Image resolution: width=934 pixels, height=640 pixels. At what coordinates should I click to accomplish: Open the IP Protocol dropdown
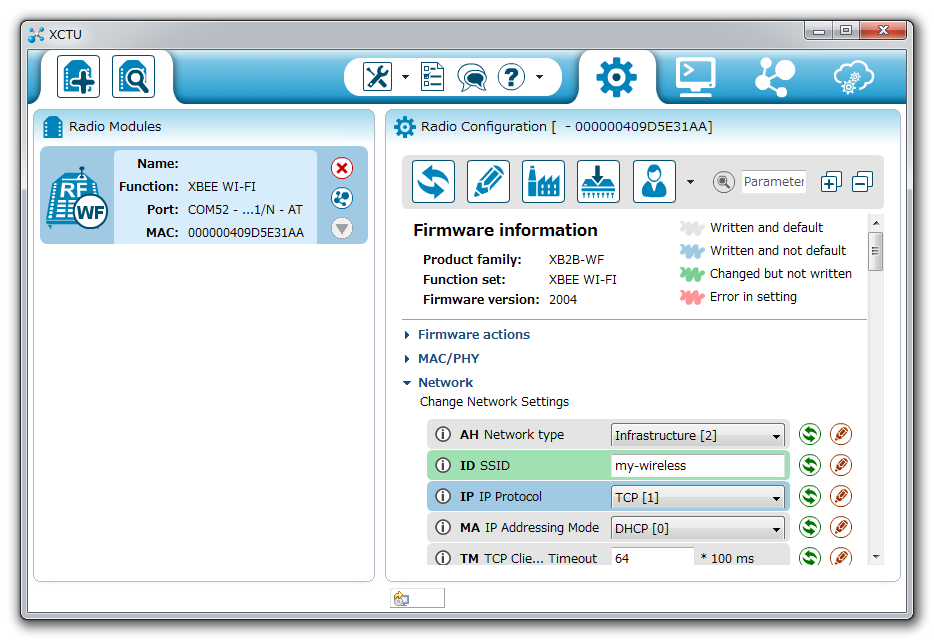pyautogui.click(x=698, y=497)
